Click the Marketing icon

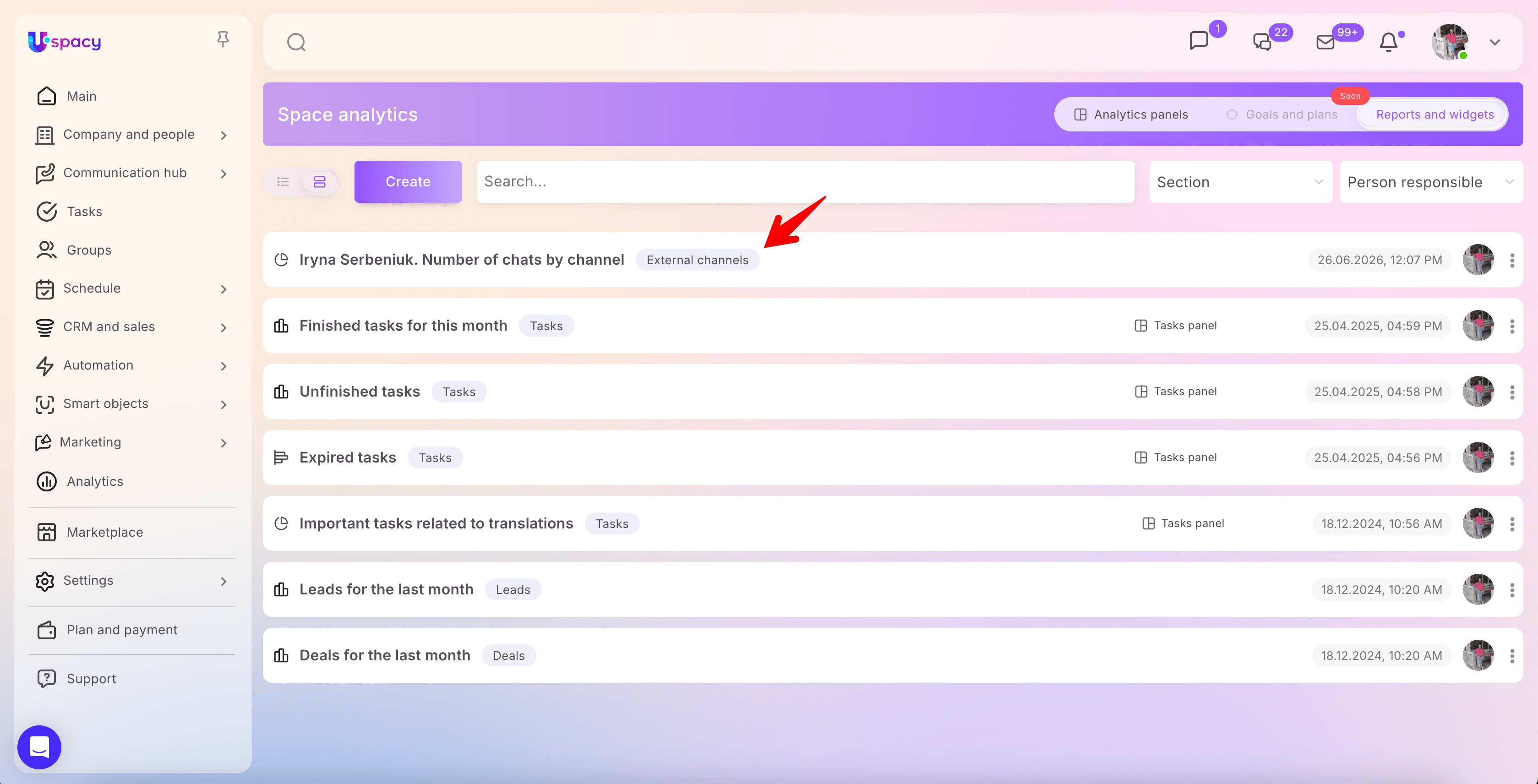tap(43, 442)
